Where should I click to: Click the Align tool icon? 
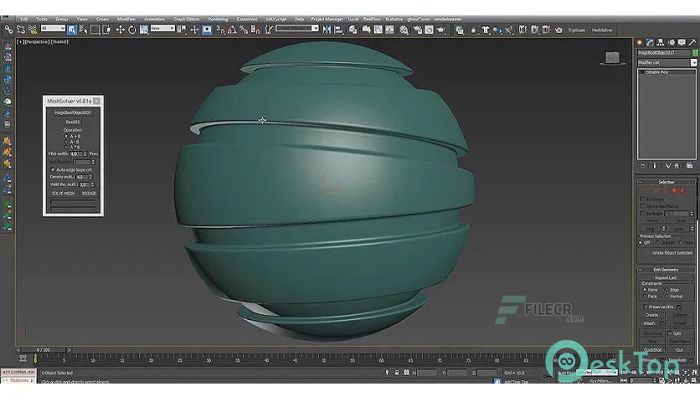click(x=339, y=30)
